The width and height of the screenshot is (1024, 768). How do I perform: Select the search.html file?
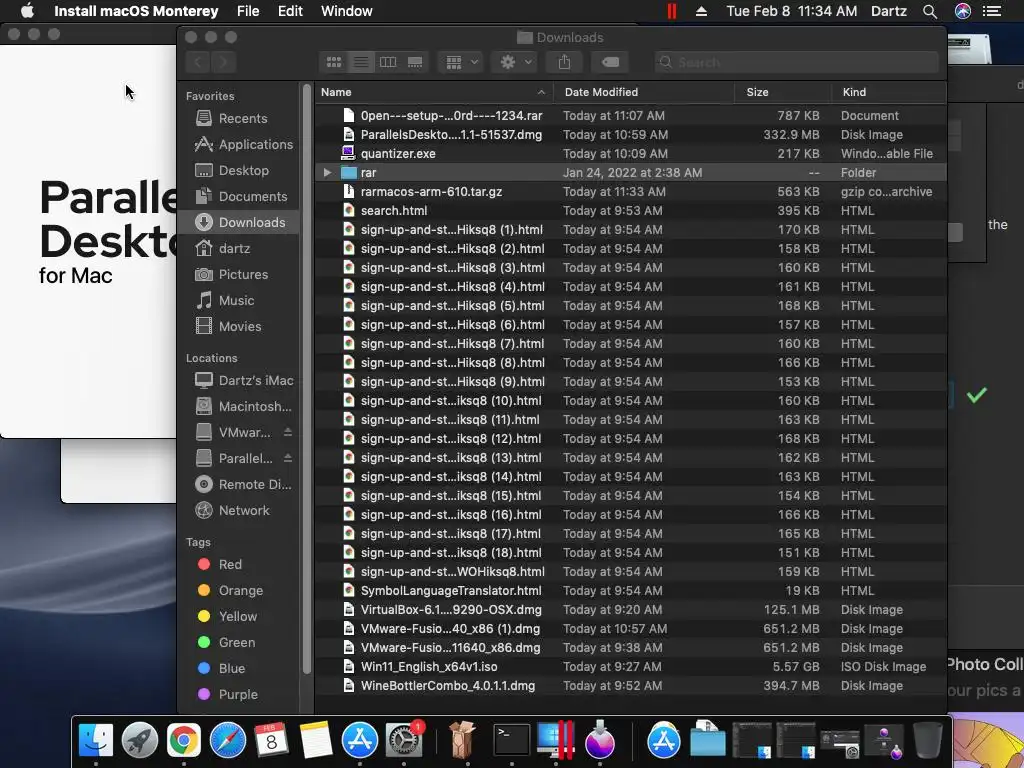631,210
